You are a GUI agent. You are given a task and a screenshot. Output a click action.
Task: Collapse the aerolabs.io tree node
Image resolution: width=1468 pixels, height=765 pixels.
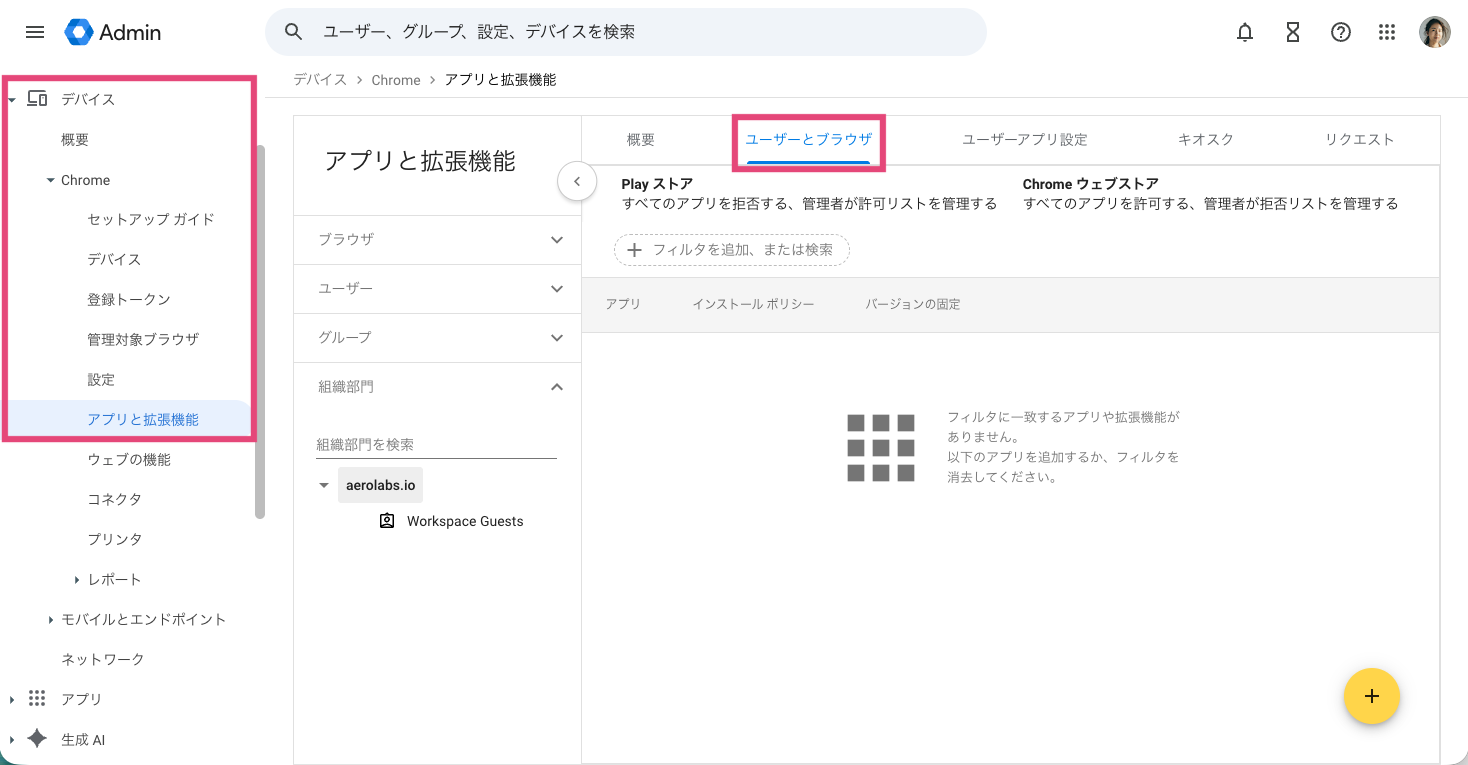pos(323,484)
